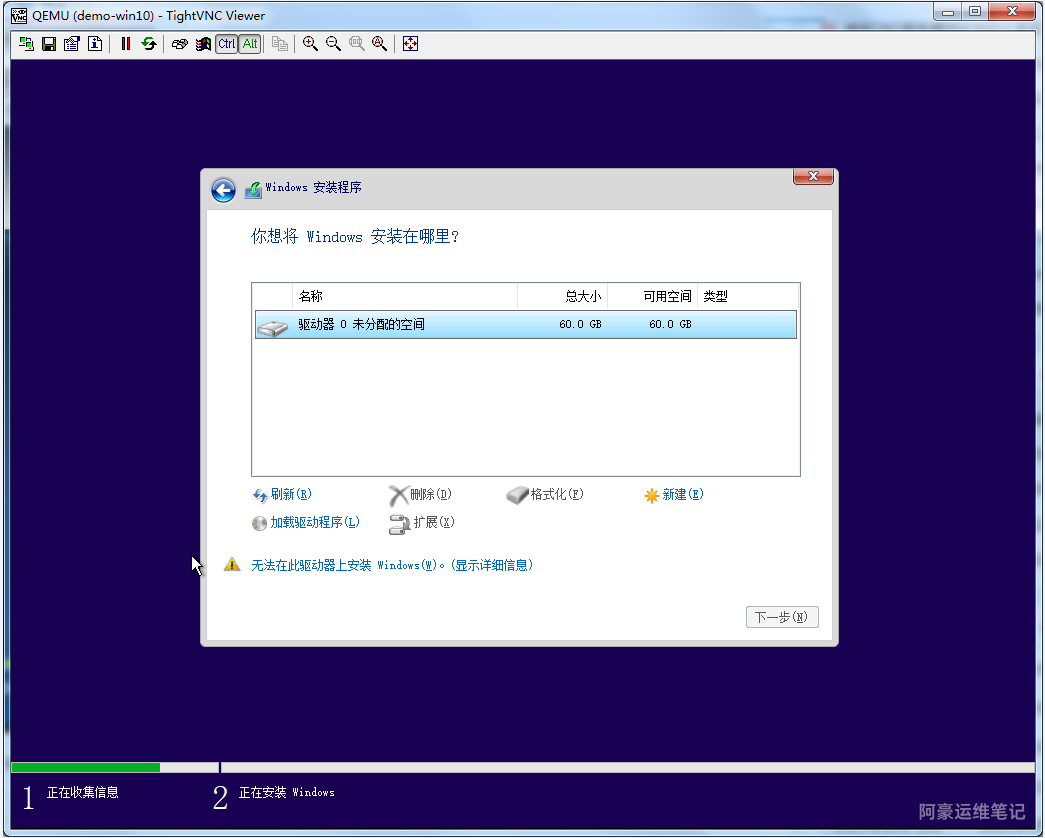Click the 下一步(N) button
The width and height of the screenshot is (1045, 838).
click(782, 617)
